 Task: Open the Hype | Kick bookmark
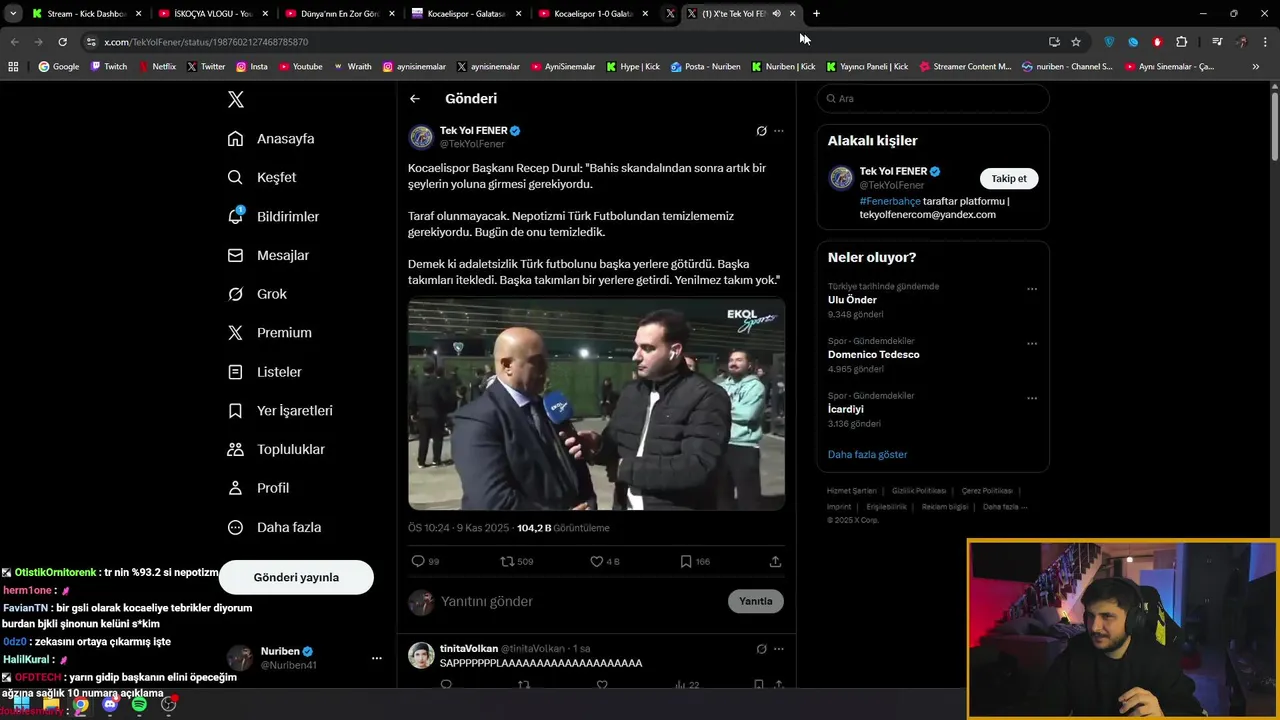(x=633, y=67)
